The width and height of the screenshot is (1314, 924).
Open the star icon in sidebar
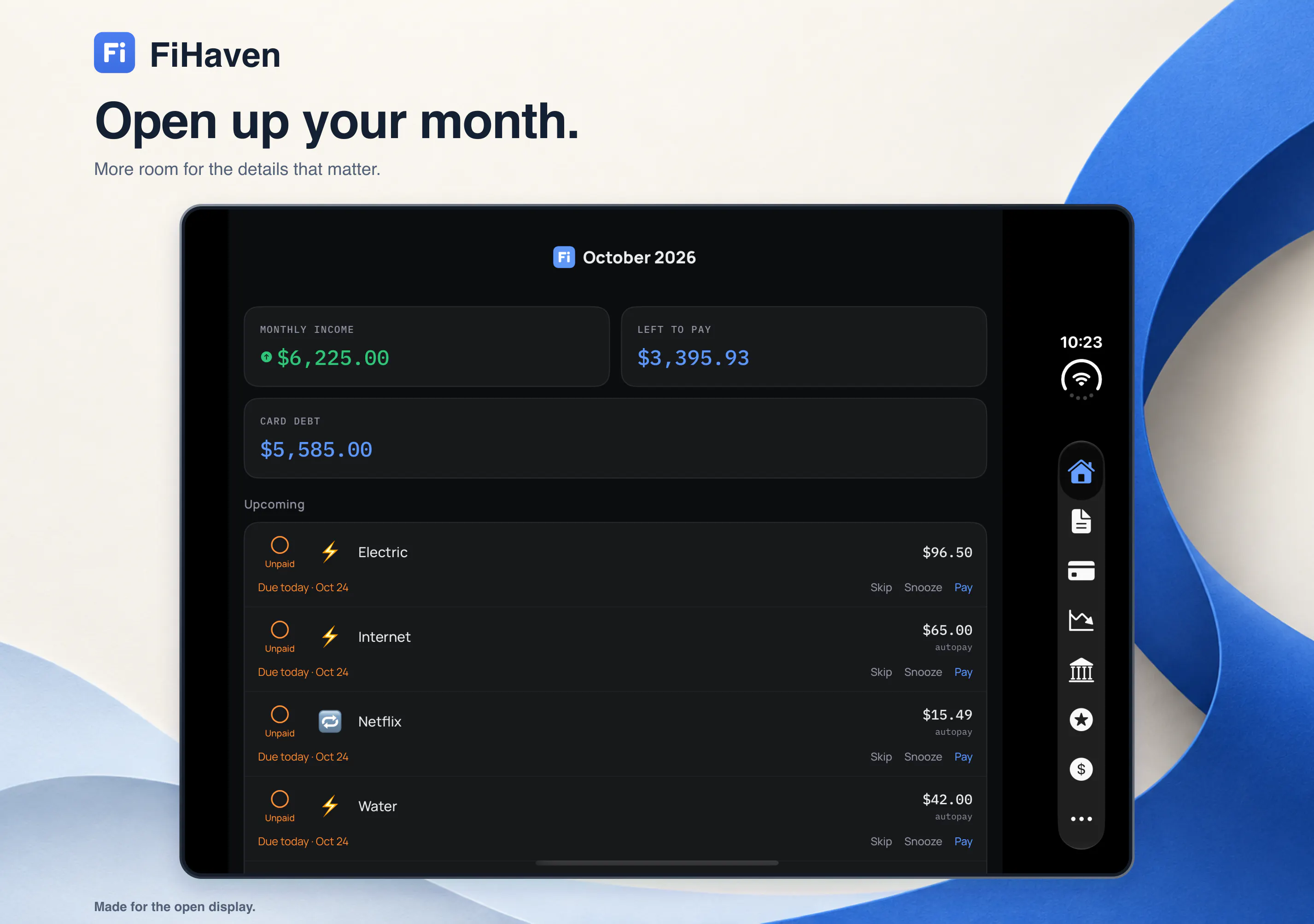(1080, 720)
